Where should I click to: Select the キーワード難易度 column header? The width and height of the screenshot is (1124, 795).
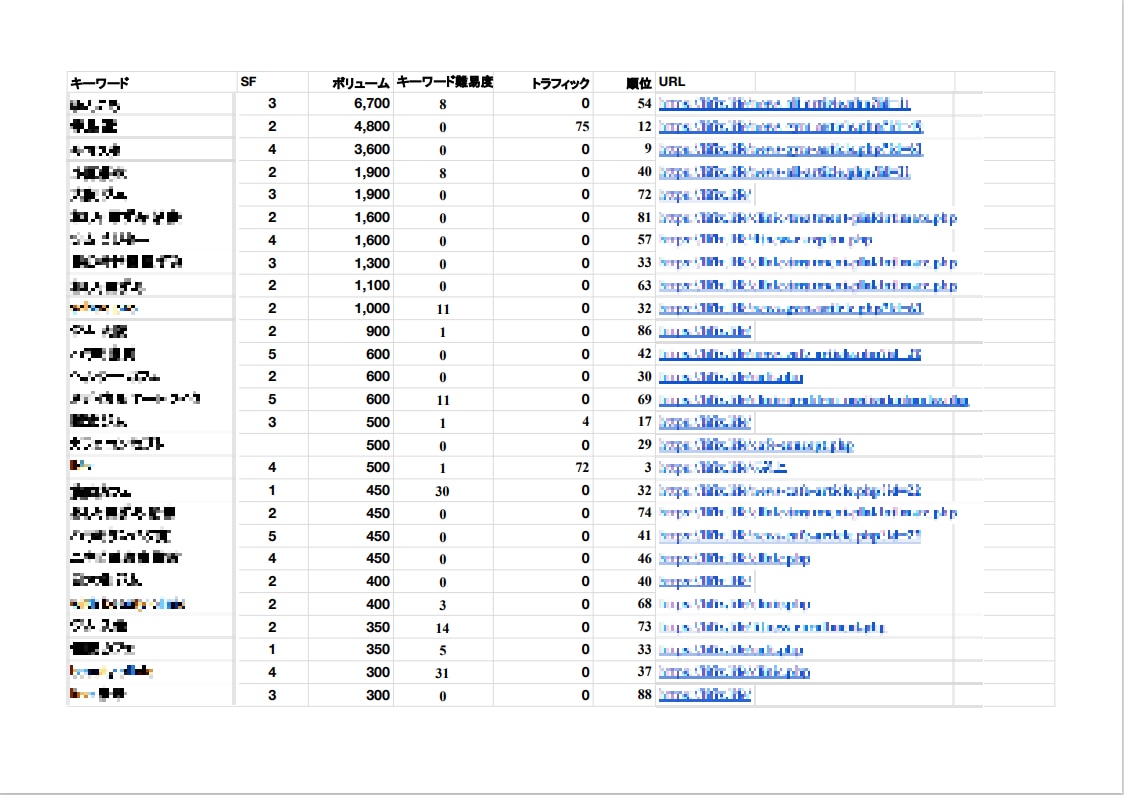pos(444,82)
